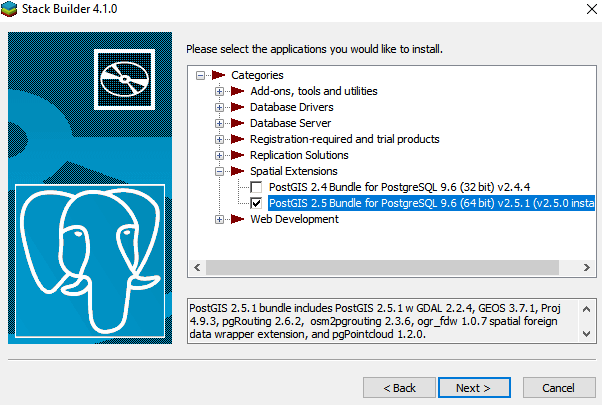Expand the Web Development category
The image size is (602, 405).
[219, 219]
